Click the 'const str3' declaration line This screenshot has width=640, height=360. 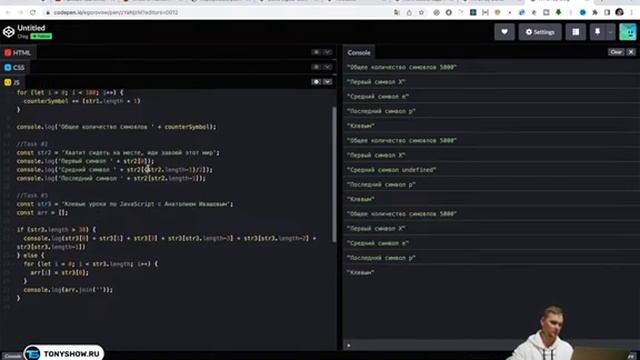(125, 204)
